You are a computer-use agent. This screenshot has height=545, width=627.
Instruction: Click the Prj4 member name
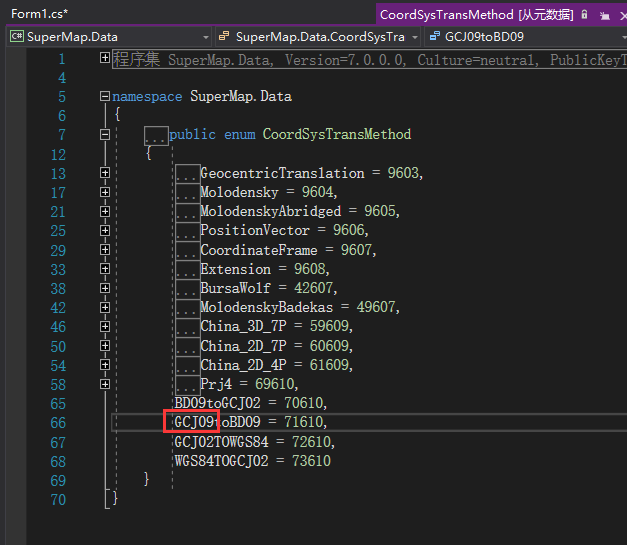click(x=216, y=384)
